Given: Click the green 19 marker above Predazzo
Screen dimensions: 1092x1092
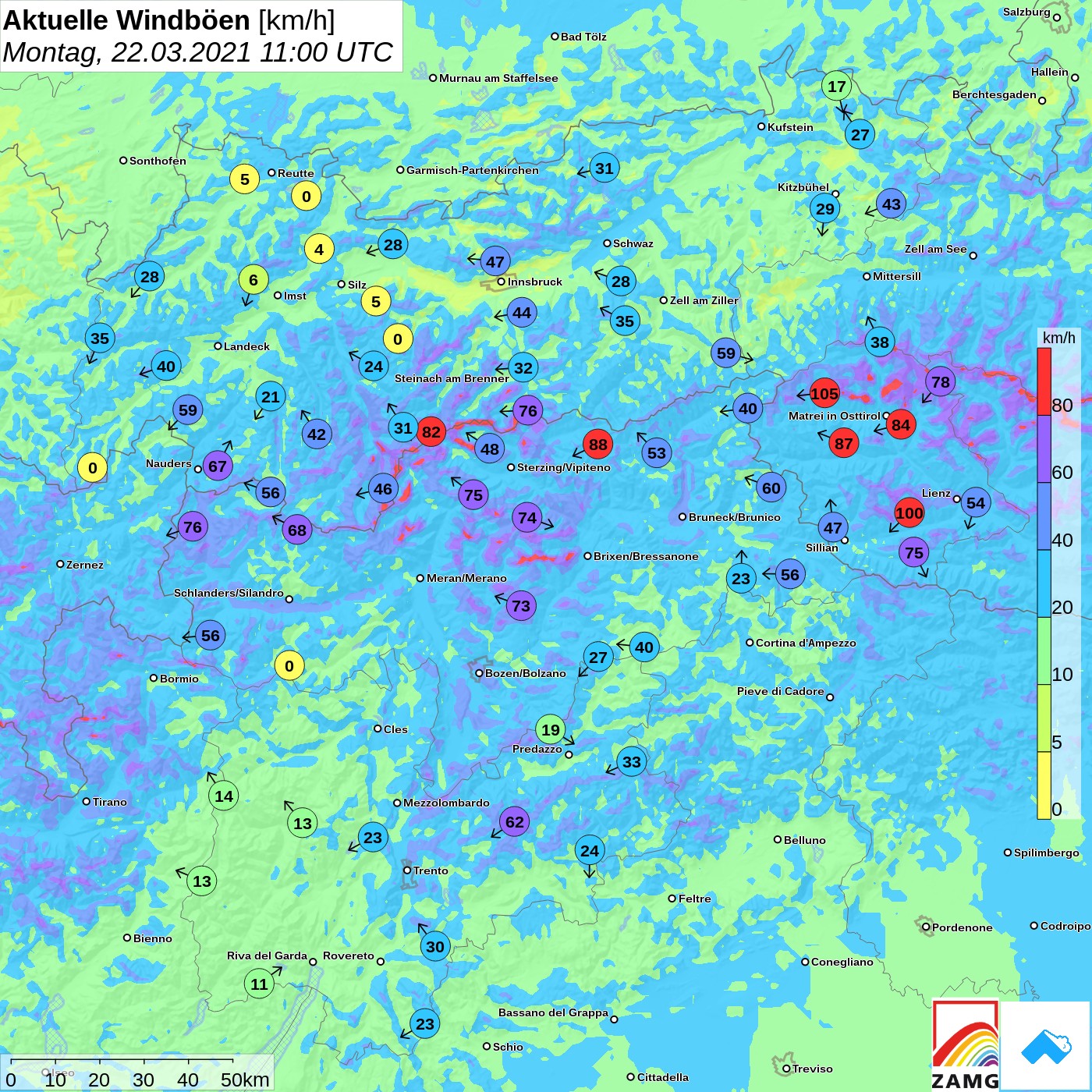Looking at the screenshot, I should [550, 730].
